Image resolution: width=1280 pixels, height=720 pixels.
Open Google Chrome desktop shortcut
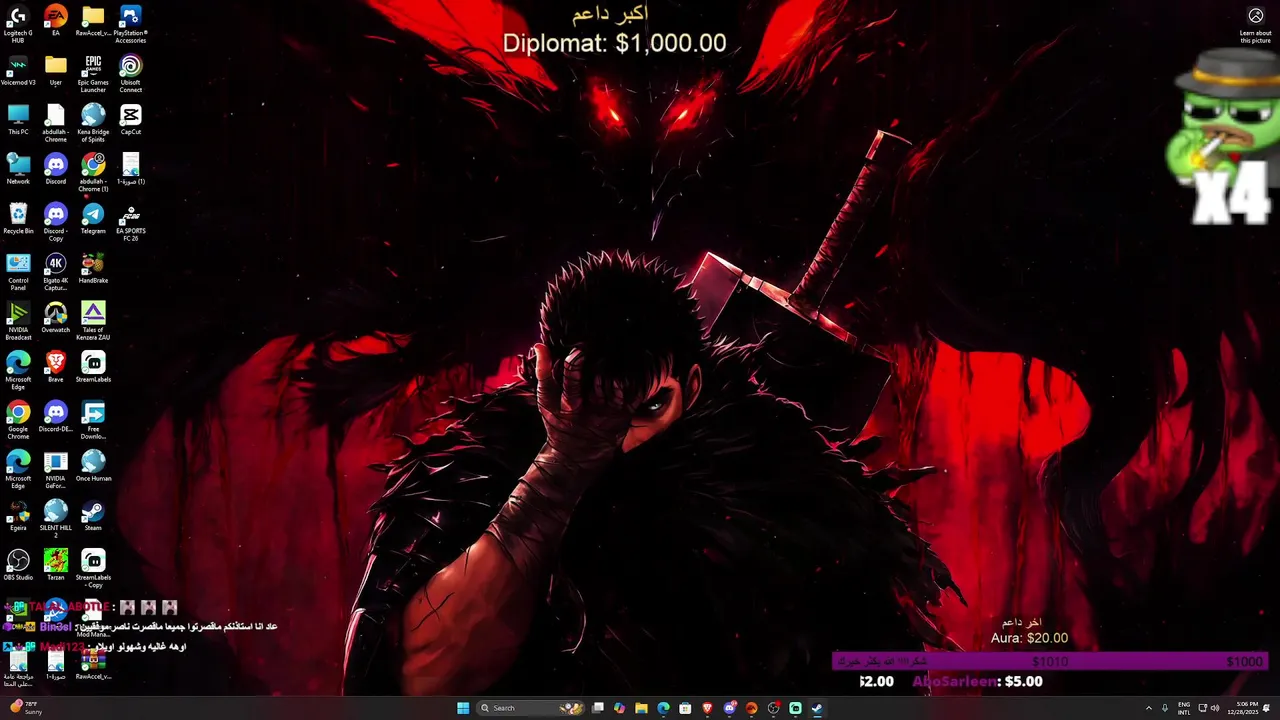[x=18, y=421]
